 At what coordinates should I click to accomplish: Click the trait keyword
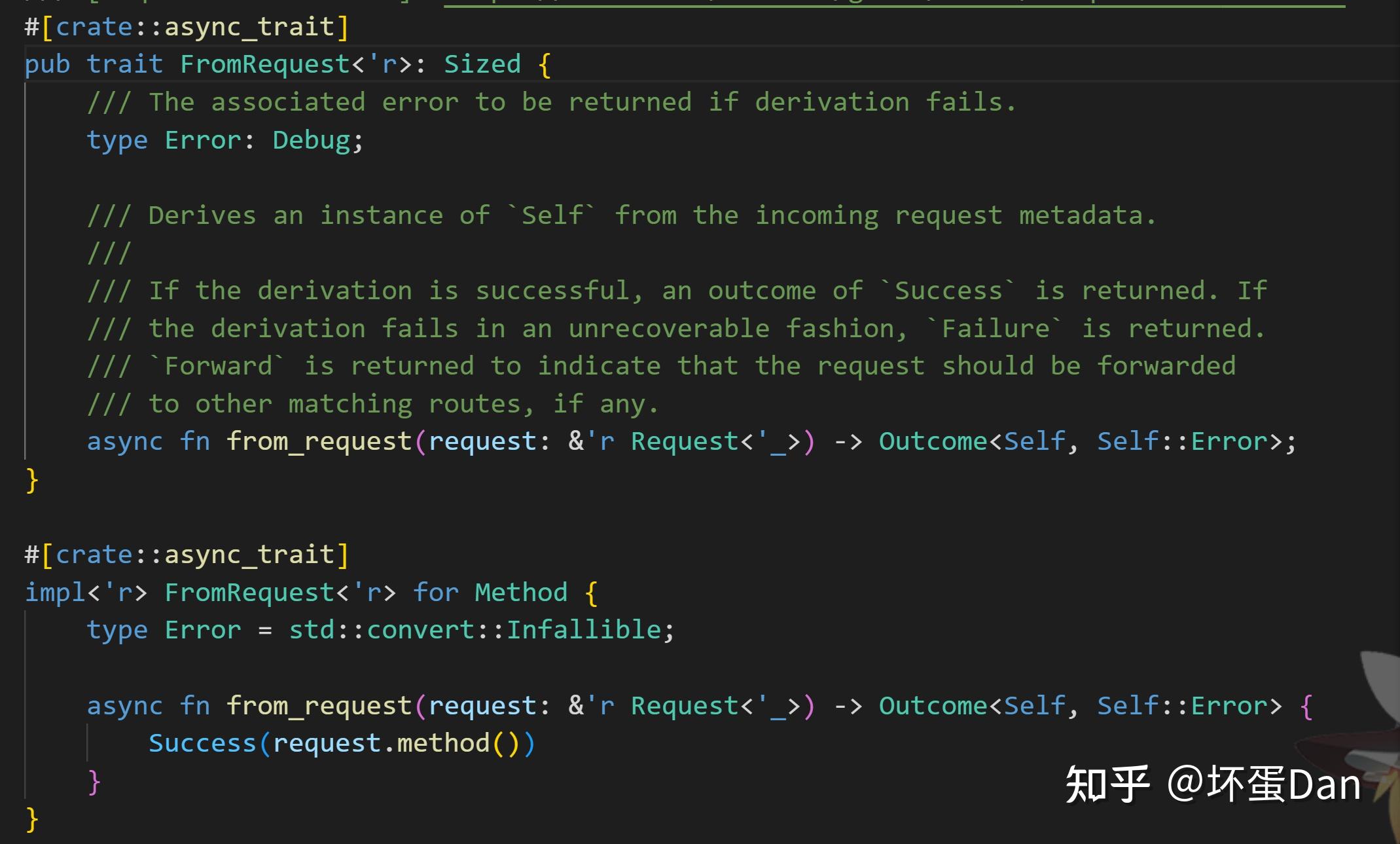(x=124, y=64)
